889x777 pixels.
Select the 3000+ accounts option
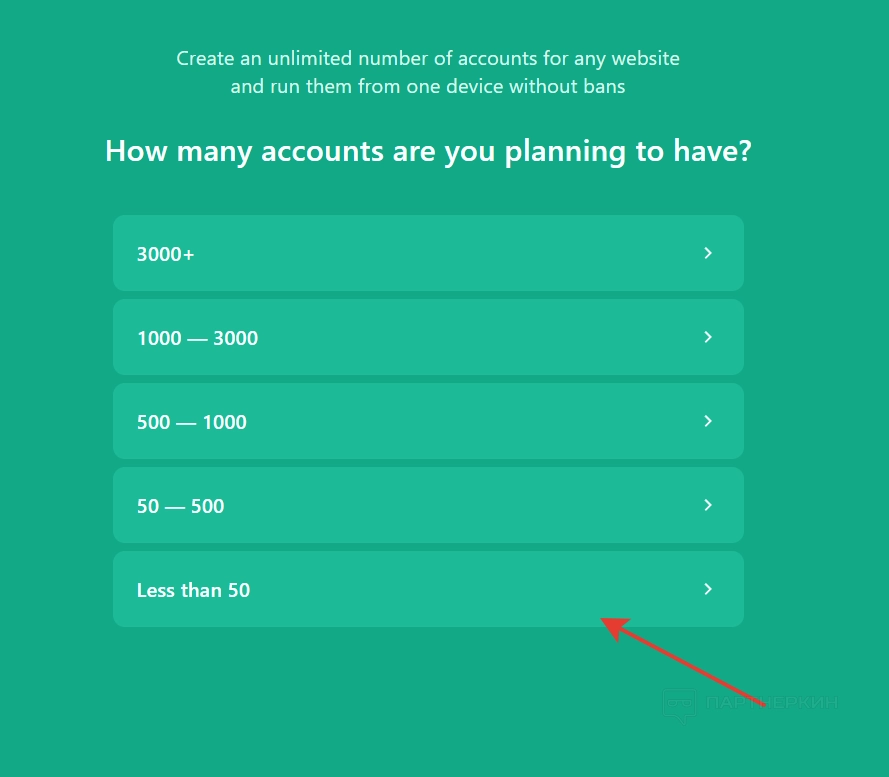(428, 253)
